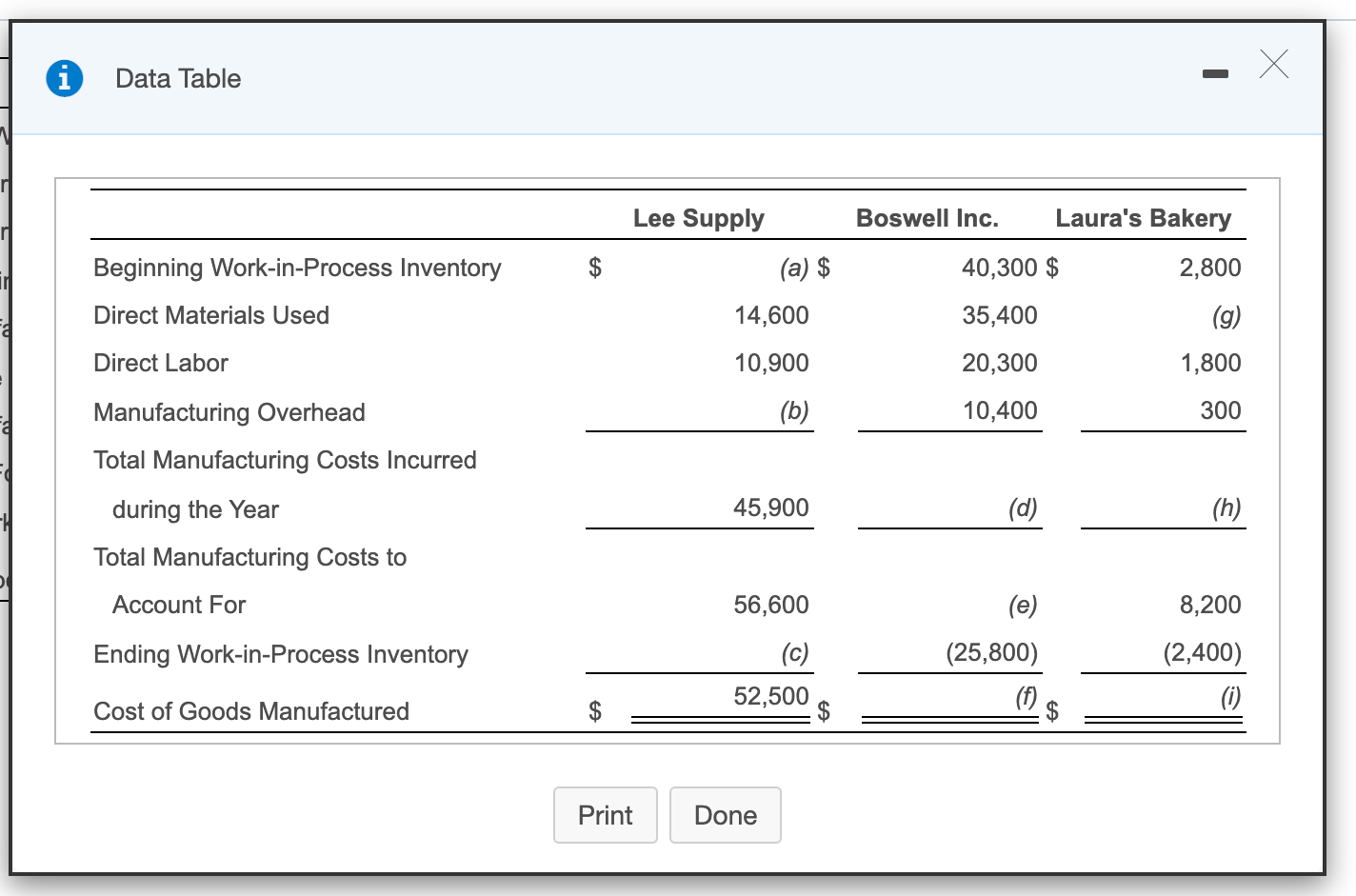This screenshot has height=896, width=1356.
Task: Click the unknown (c) cell
Action: [x=794, y=652]
